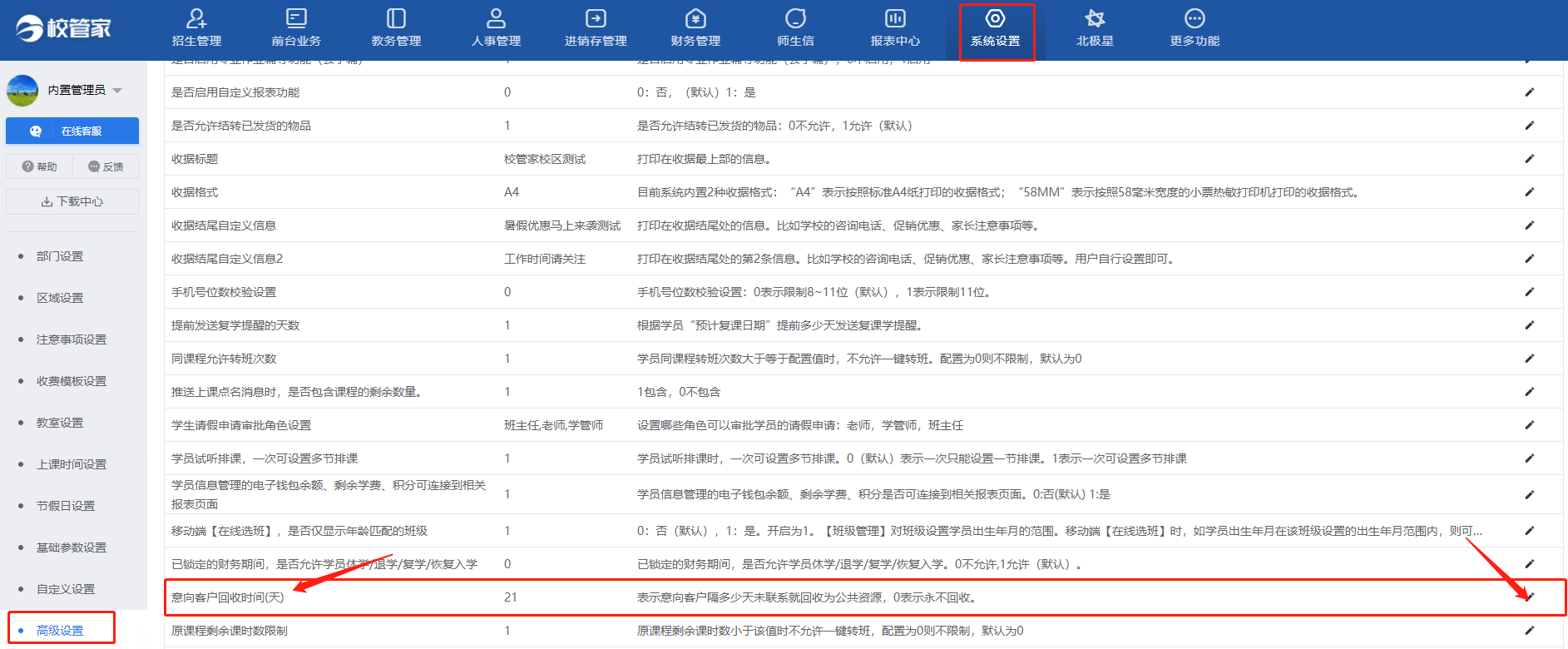
Task: Go to 教室设置 in sidebar
Action: (60, 423)
